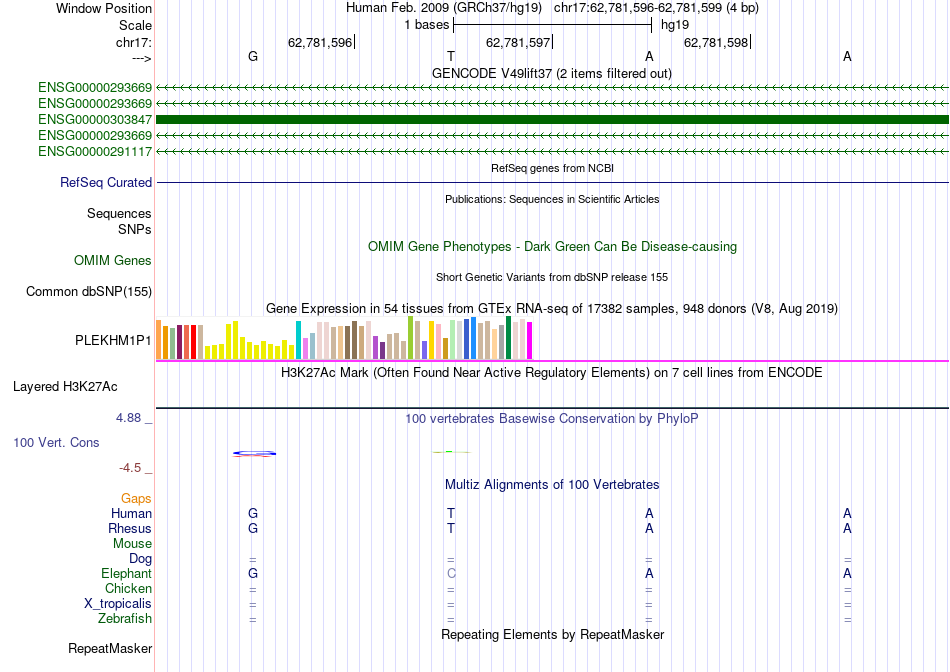Click the 1 bases scale bar
Viewport: 950px width, 672px height.
coord(552,25)
